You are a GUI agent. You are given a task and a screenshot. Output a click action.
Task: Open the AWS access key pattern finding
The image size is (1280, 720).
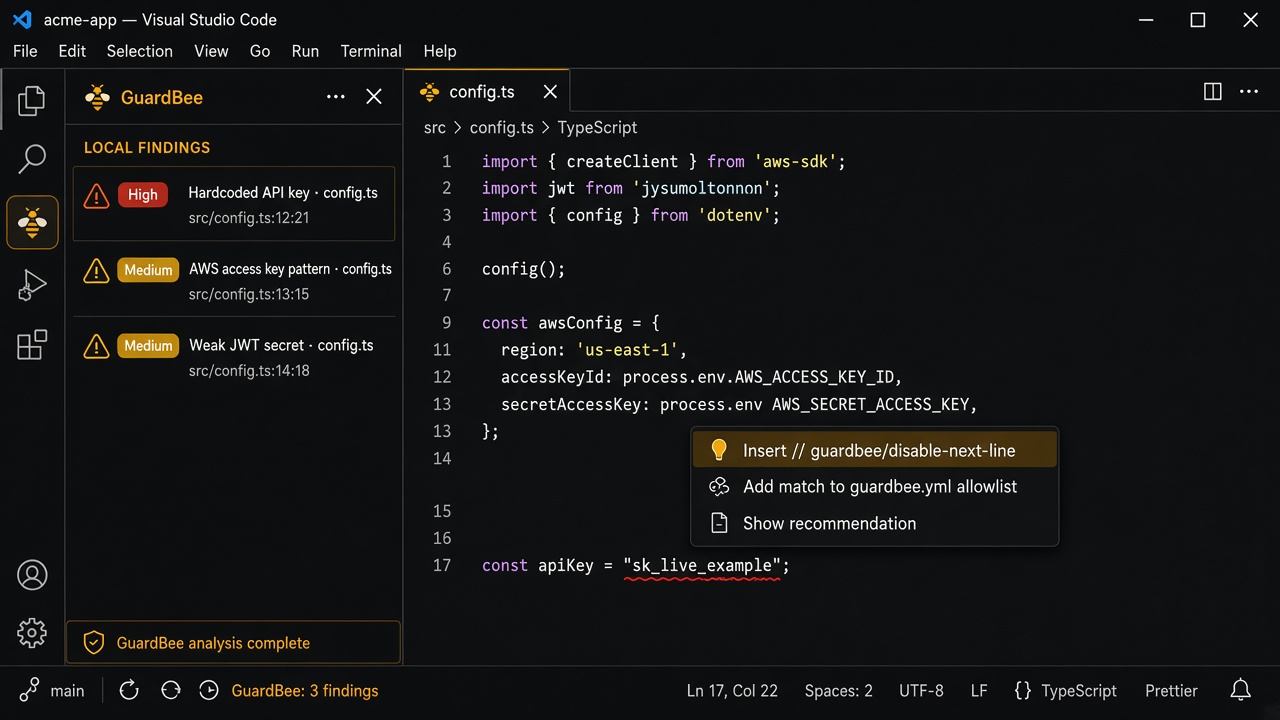tap(234, 280)
